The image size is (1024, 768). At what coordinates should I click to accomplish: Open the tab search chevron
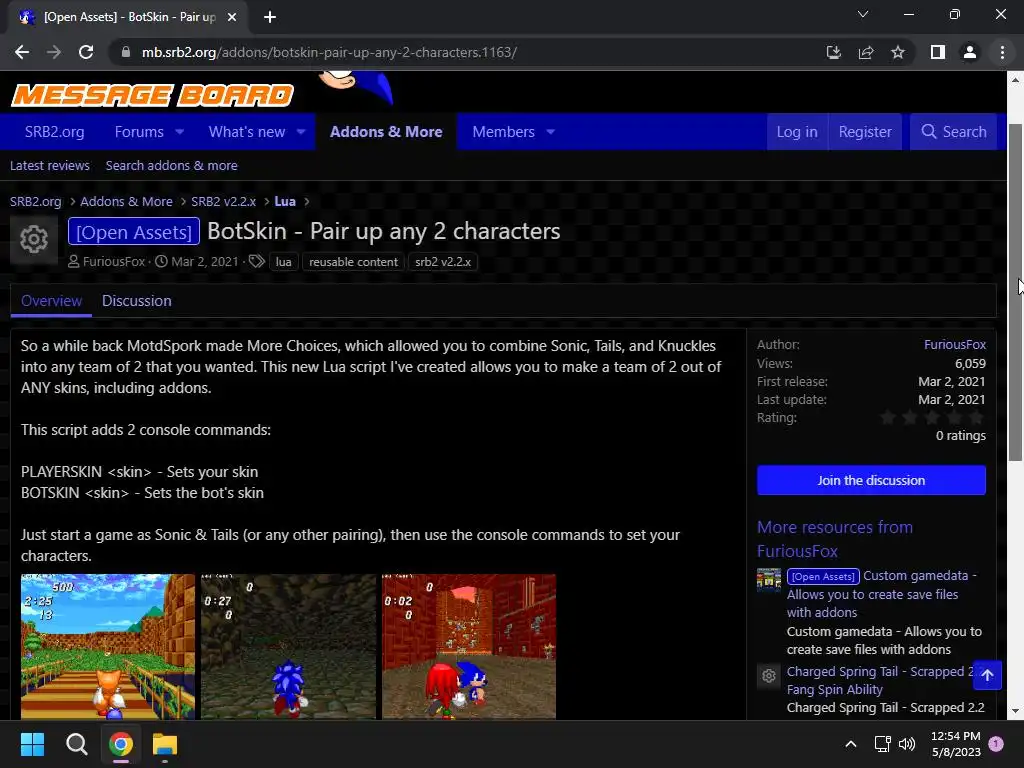863,14
